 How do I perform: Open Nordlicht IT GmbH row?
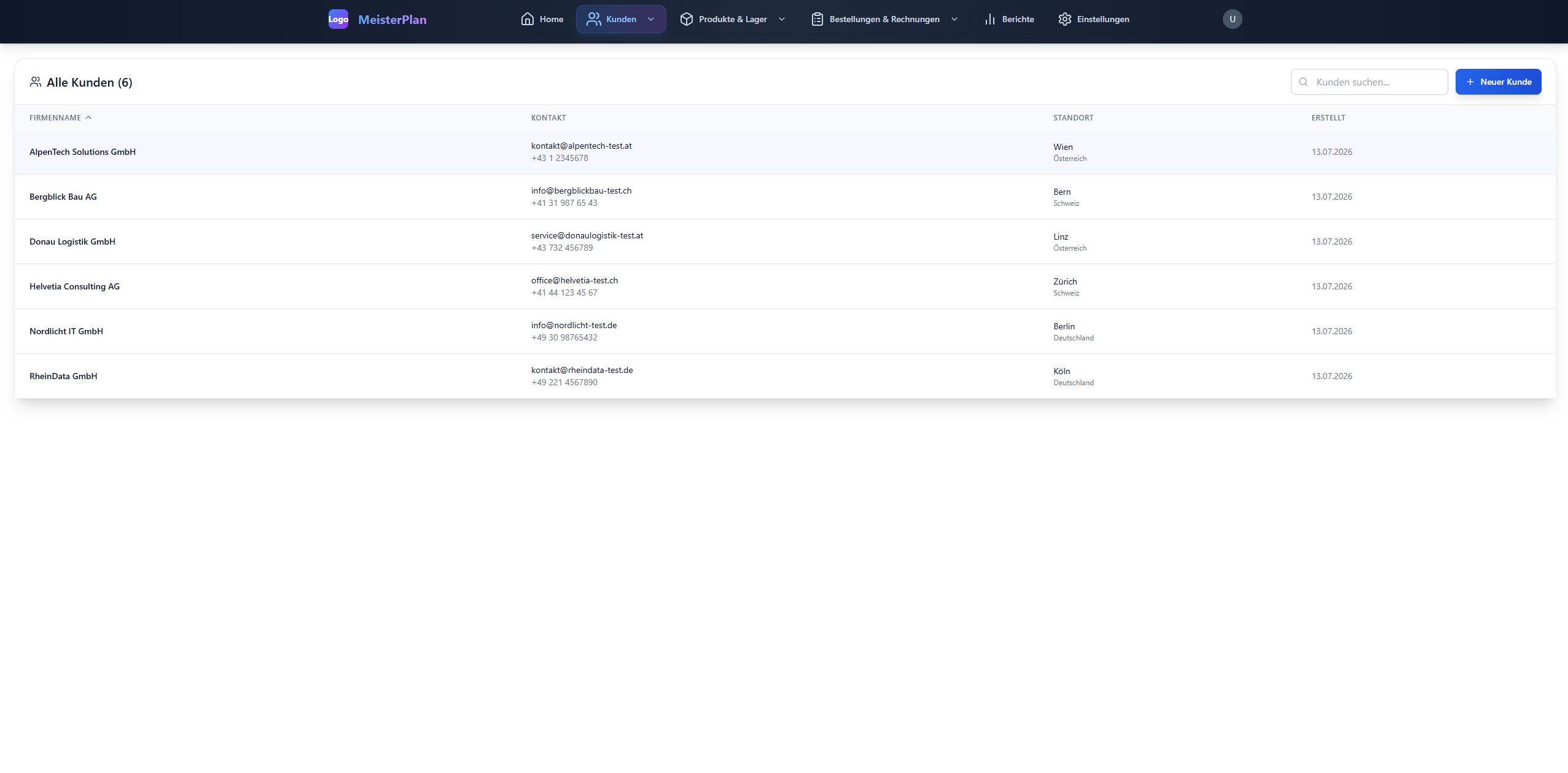[x=785, y=331]
